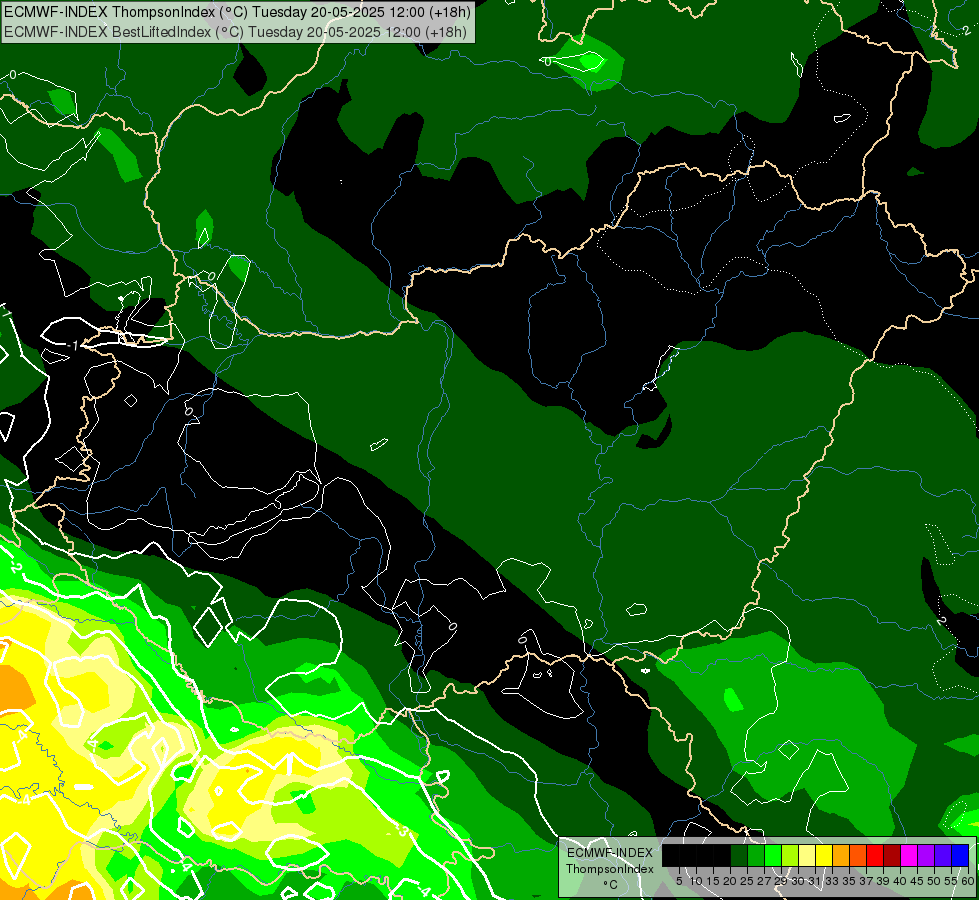
Task: Pick the dark red legend swatch for 39-40
Action: point(892,855)
